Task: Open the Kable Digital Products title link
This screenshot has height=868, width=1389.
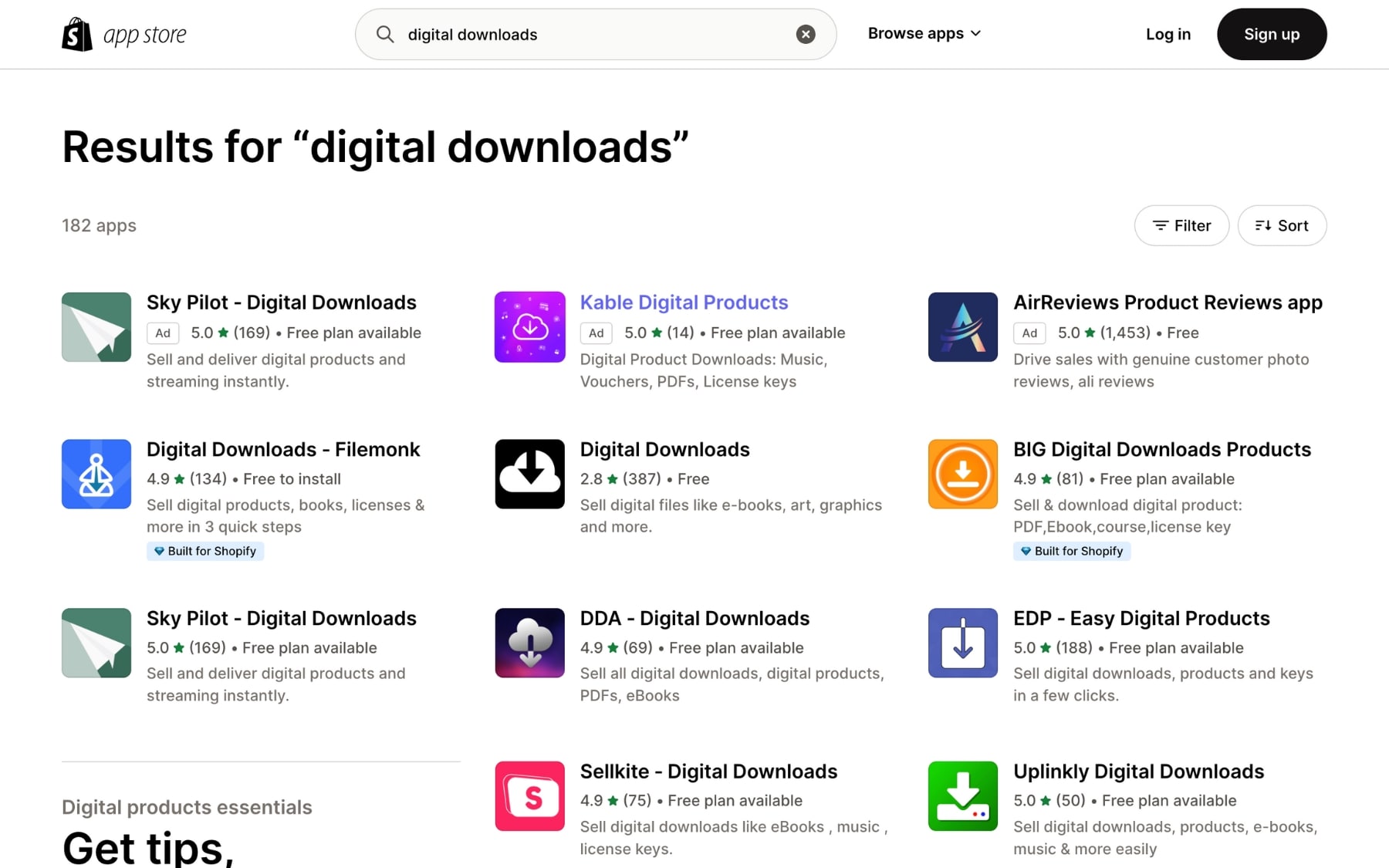Action: (x=684, y=302)
